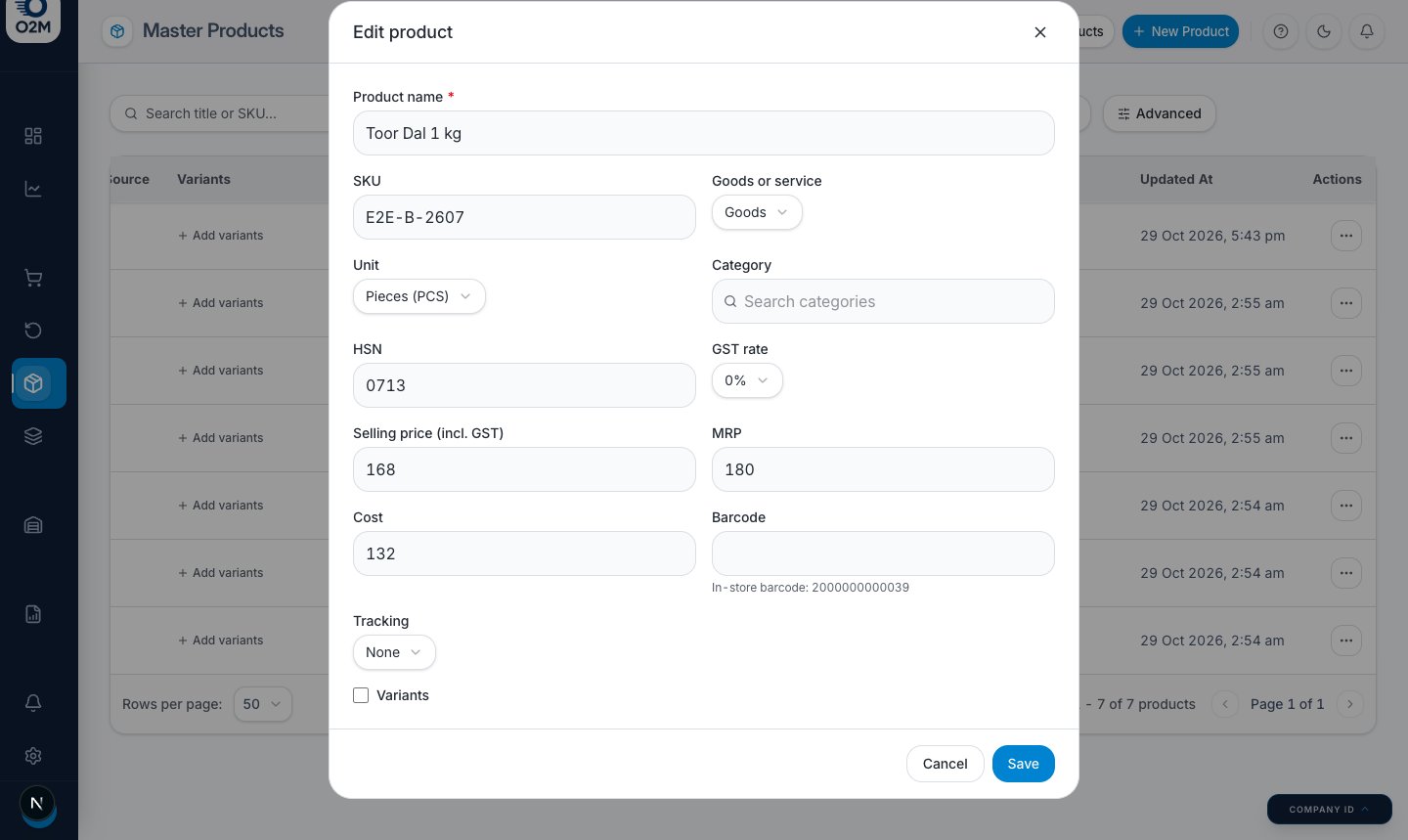Screen dimensions: 1408x840
Task: Focus the Search categories field
Action: 883,301
